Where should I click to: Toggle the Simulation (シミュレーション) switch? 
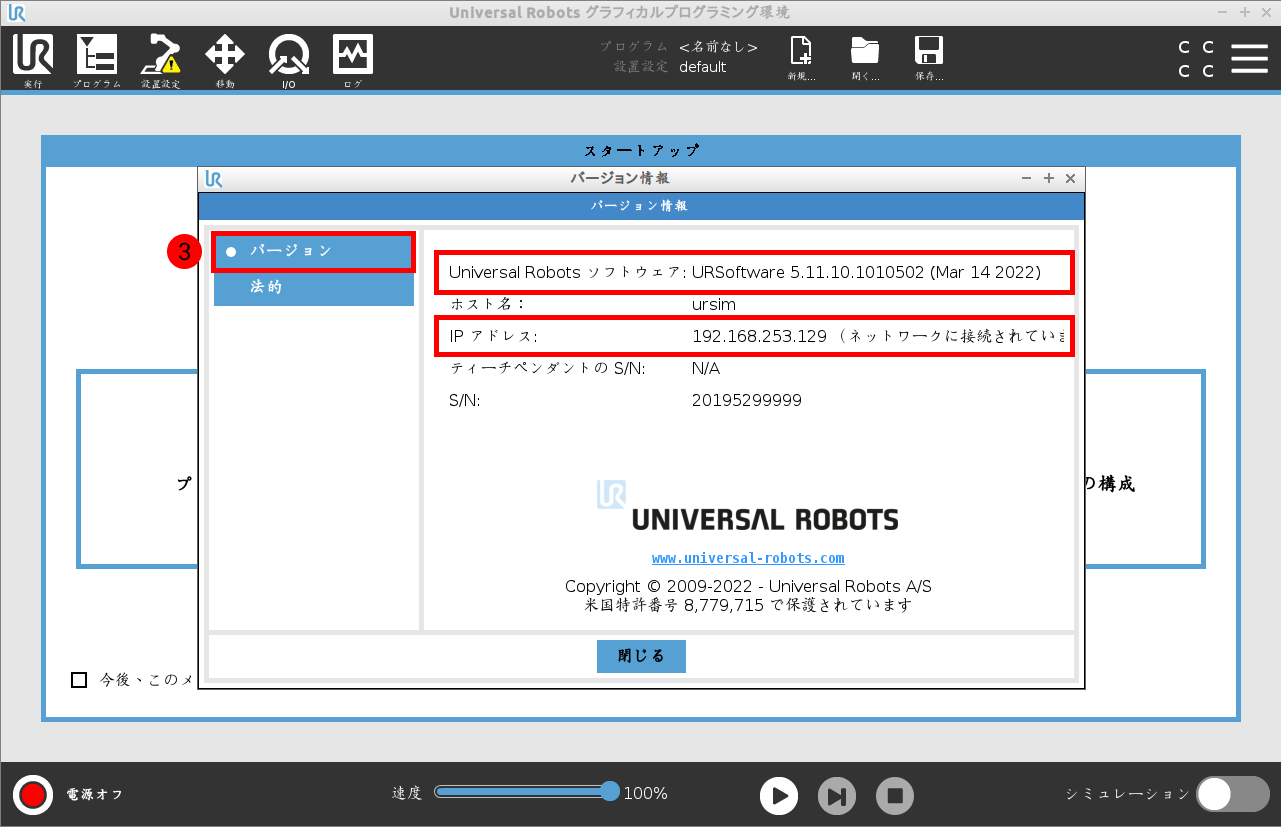click(1232, 794)
